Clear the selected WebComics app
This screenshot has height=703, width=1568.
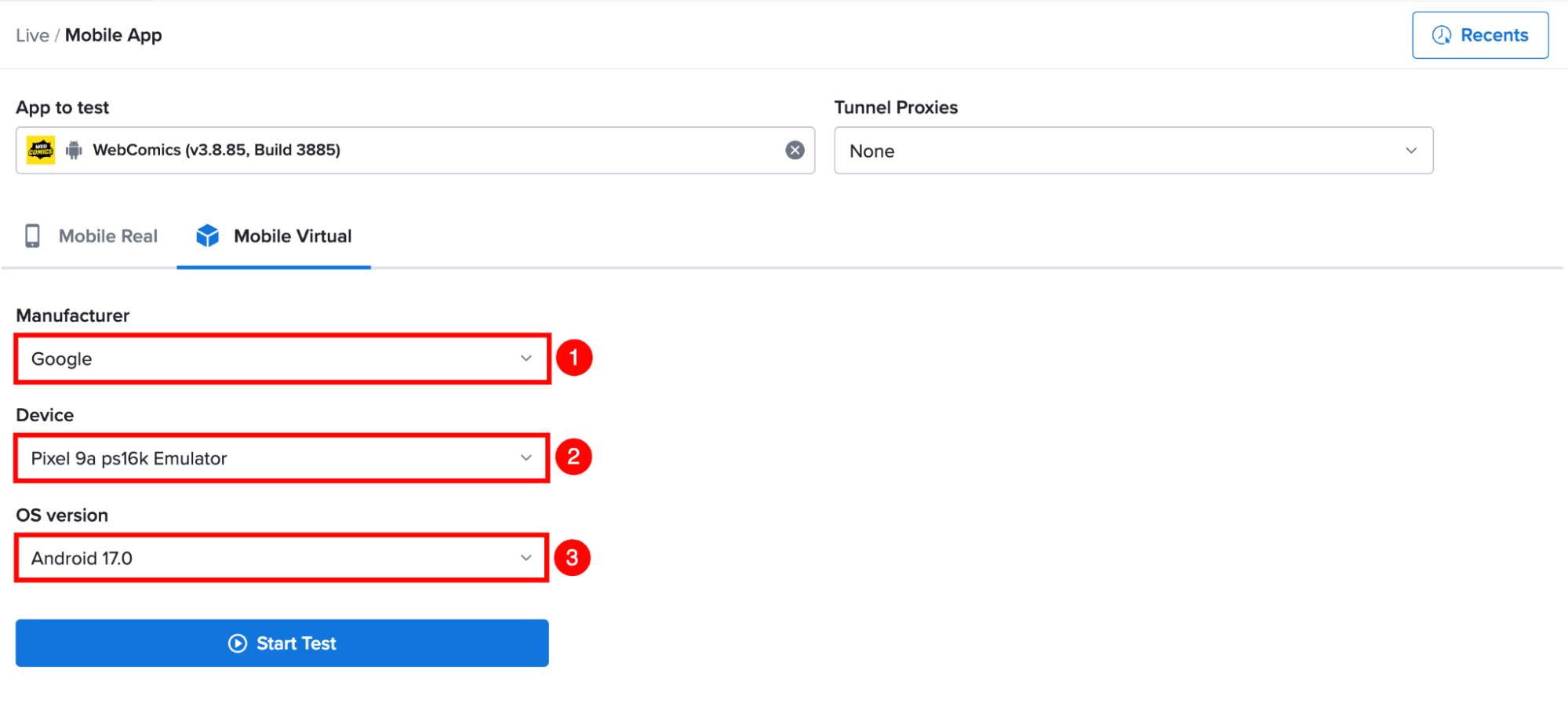pyautogui.click(x=795, y=150)
